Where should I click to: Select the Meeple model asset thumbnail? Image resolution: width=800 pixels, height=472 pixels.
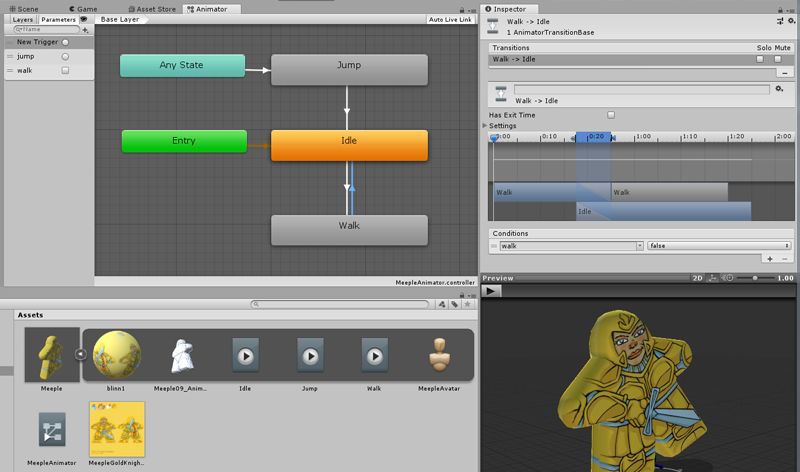point(52,355)
